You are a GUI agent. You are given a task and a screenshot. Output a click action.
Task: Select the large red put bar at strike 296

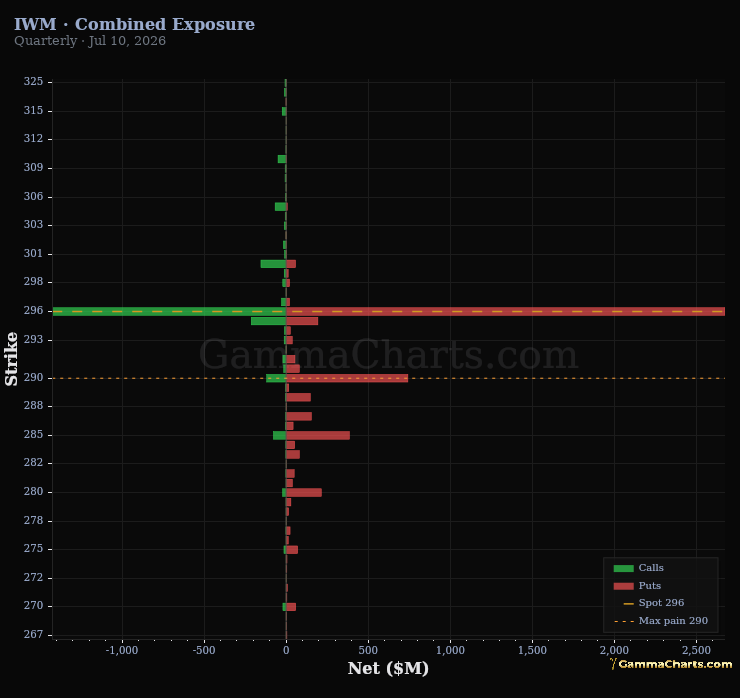pyautogui.click(x=505, y=311)
